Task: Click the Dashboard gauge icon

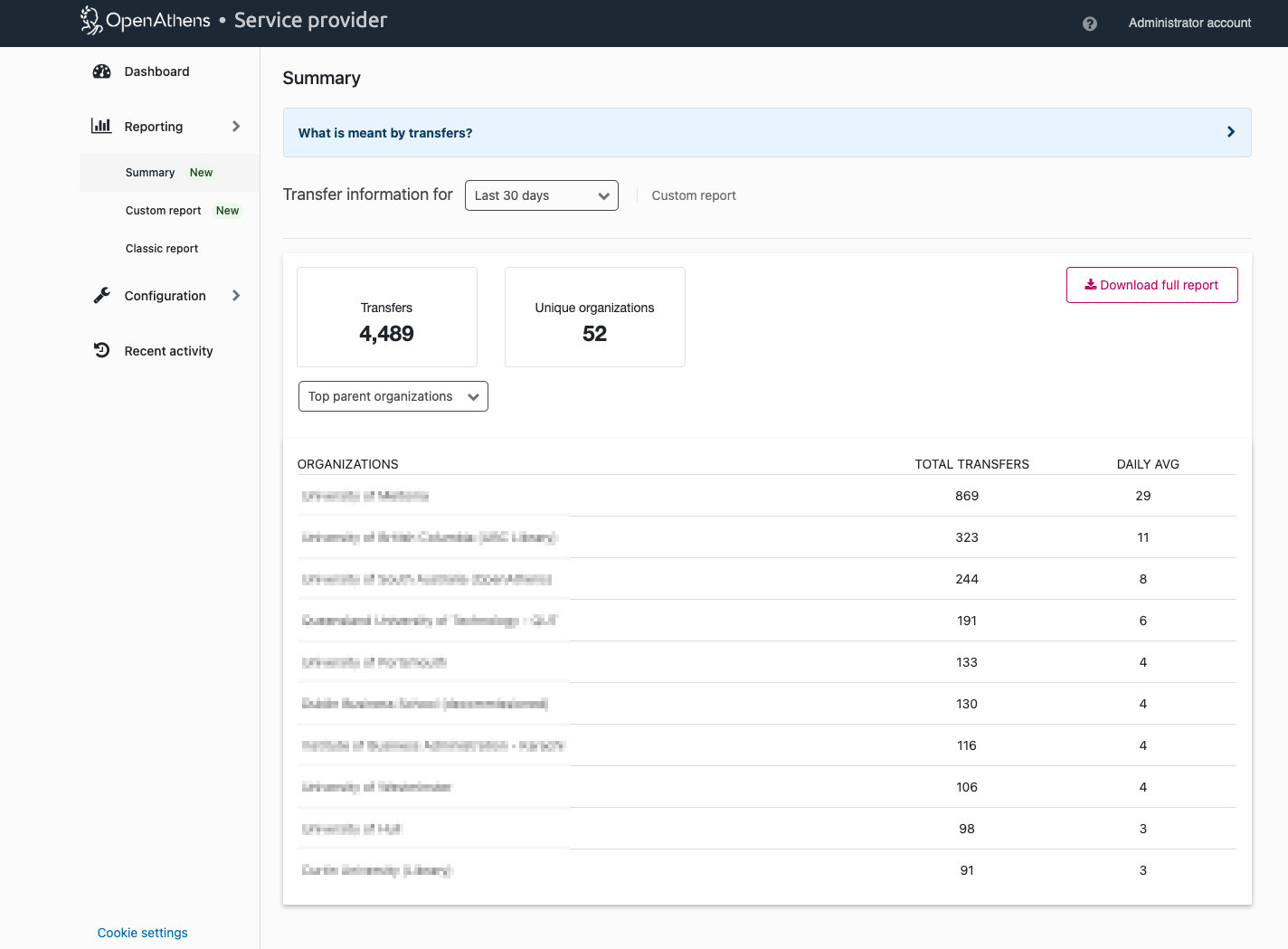Action: (x=101, y=71)
